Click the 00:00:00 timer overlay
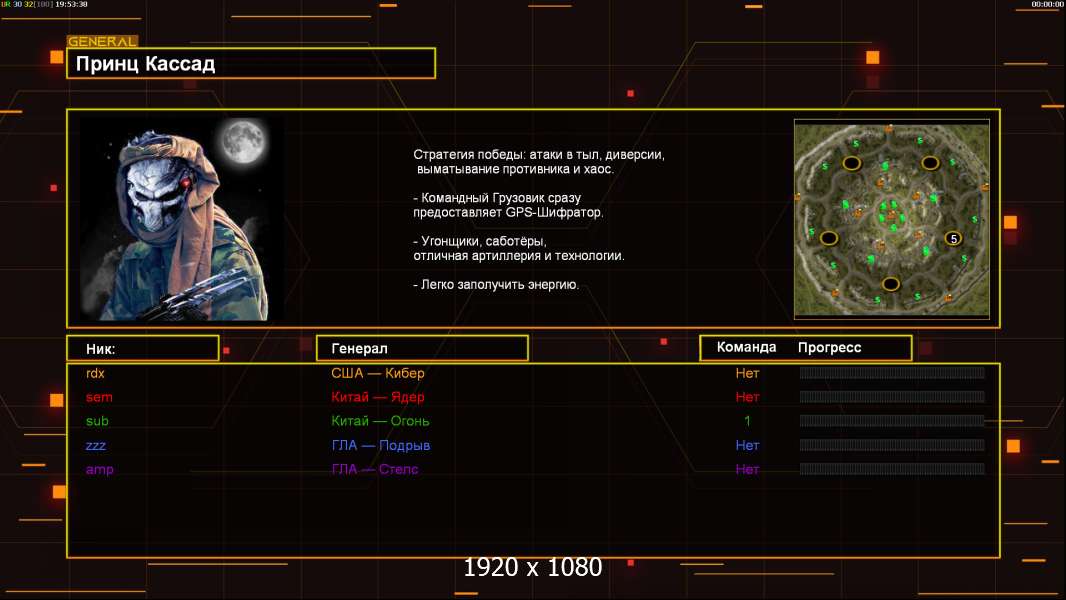 (1048, 4)
